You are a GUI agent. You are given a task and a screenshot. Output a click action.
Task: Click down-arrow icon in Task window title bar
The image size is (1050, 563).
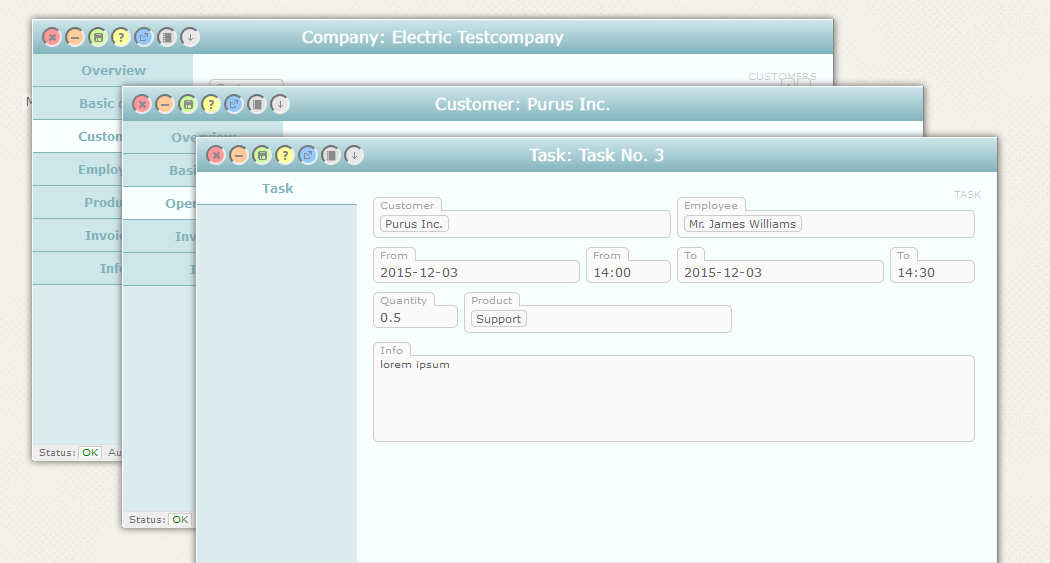[x=353, y=155]
